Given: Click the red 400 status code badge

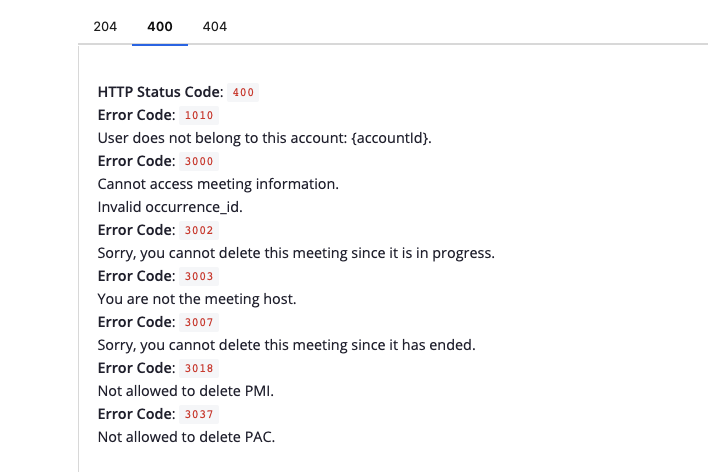Looking at the screenshot, I should tap(243, 93).
